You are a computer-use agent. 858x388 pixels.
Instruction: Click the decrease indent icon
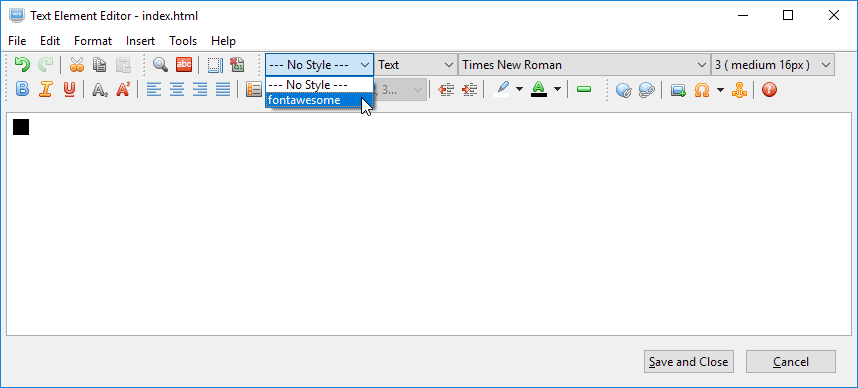tap(447, 89)
